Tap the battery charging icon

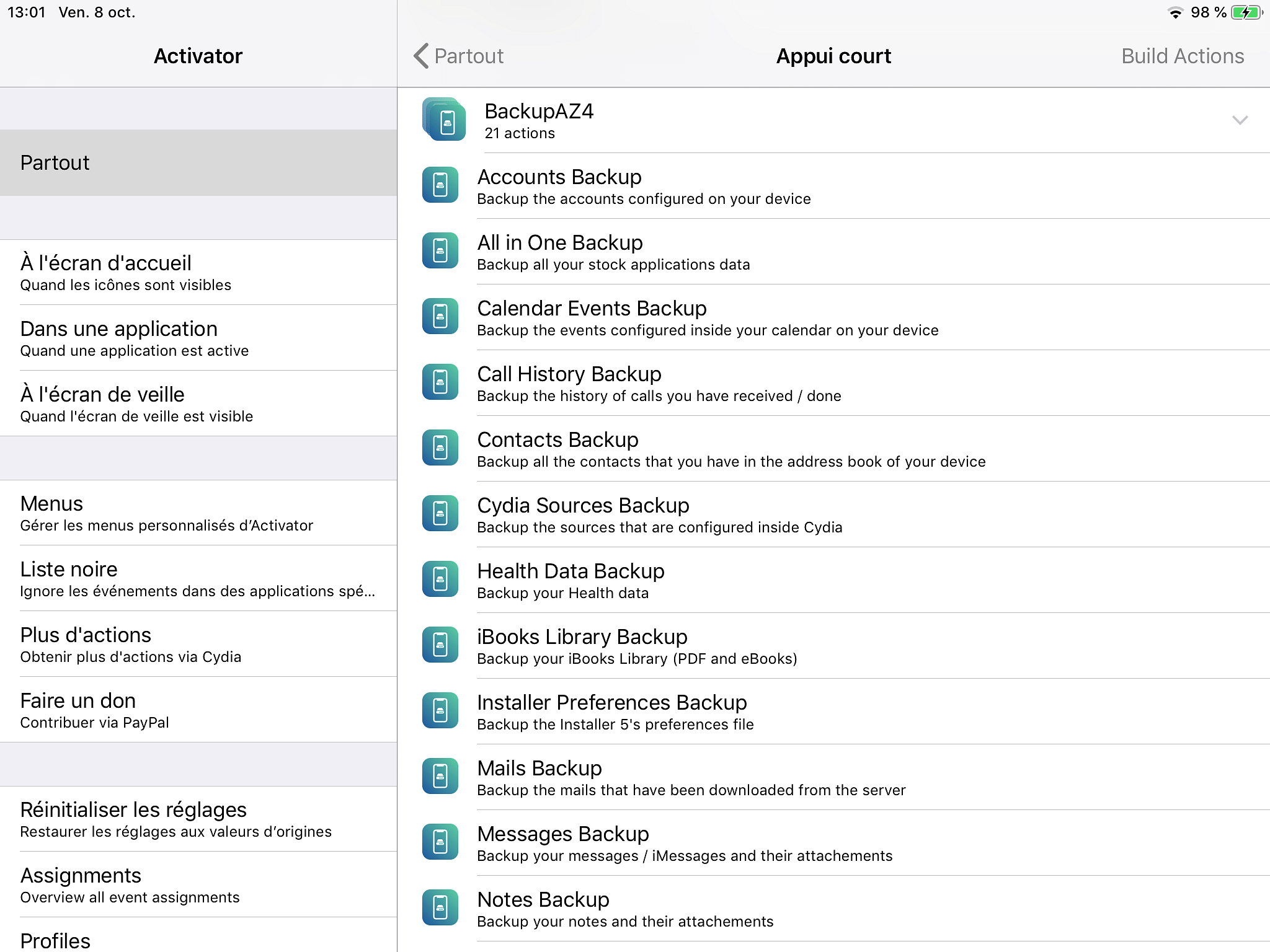click(1247, 12)
